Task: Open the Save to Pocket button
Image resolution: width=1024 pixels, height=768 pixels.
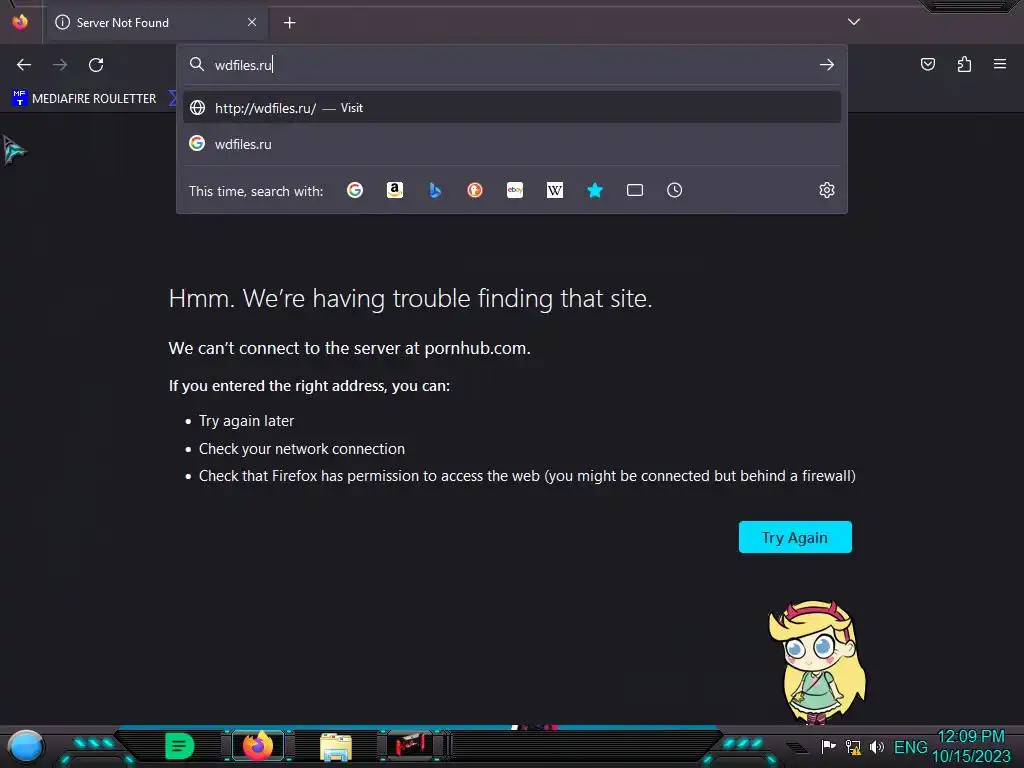Action: tap(927, 64)
